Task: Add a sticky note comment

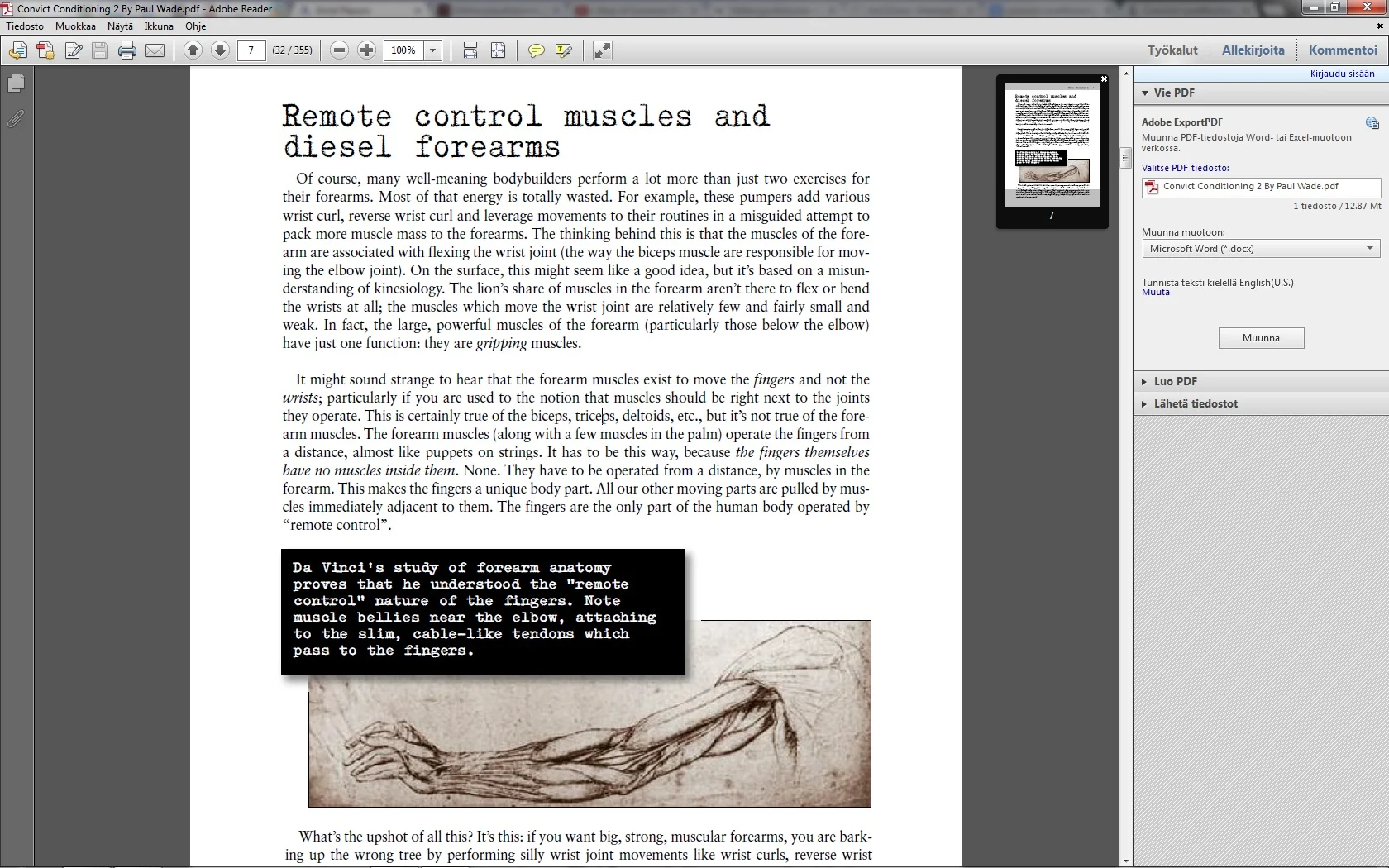Action: [536, 50]
